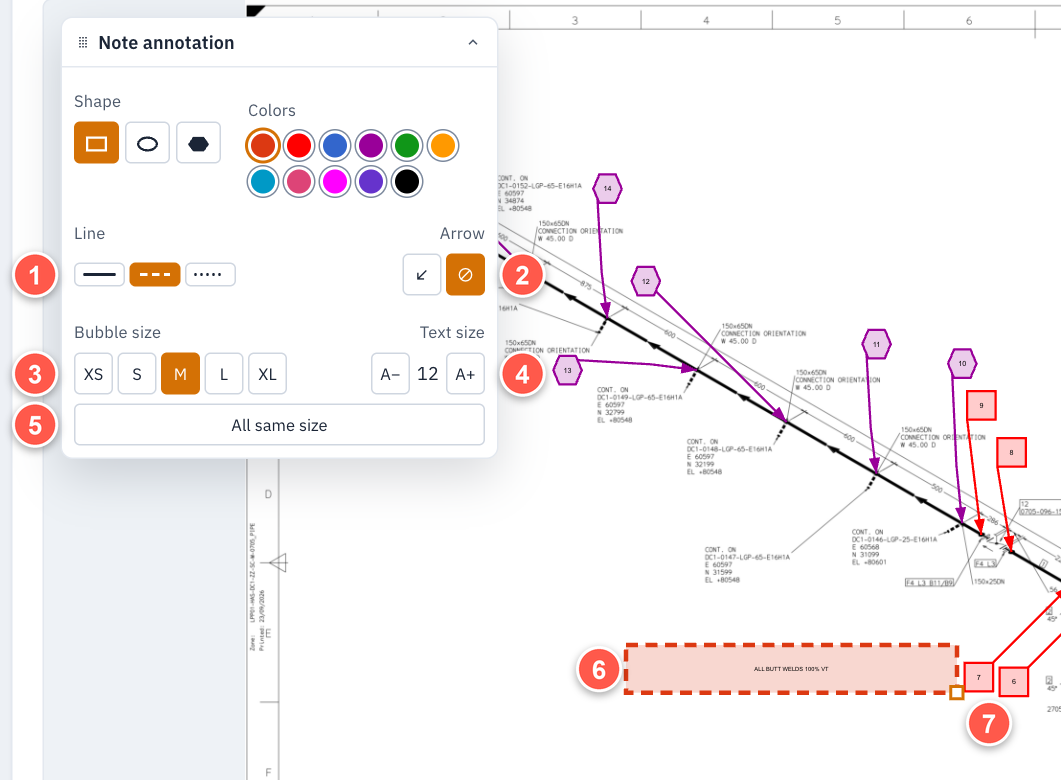Increase text size with A+

tap(466, 373)
